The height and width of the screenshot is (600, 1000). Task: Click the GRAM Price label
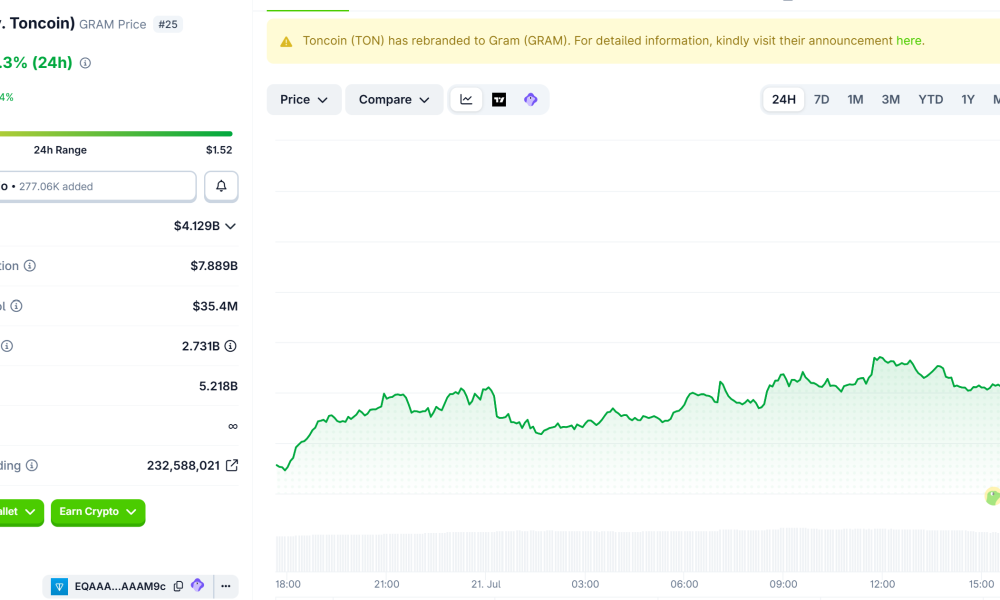point(113,24)
